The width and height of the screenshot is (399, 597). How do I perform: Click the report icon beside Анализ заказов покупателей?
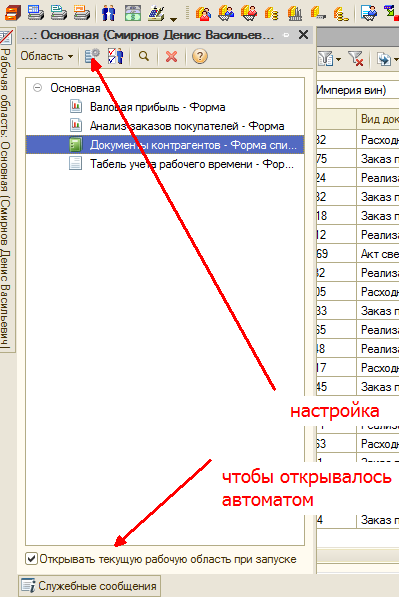(76, 125)
